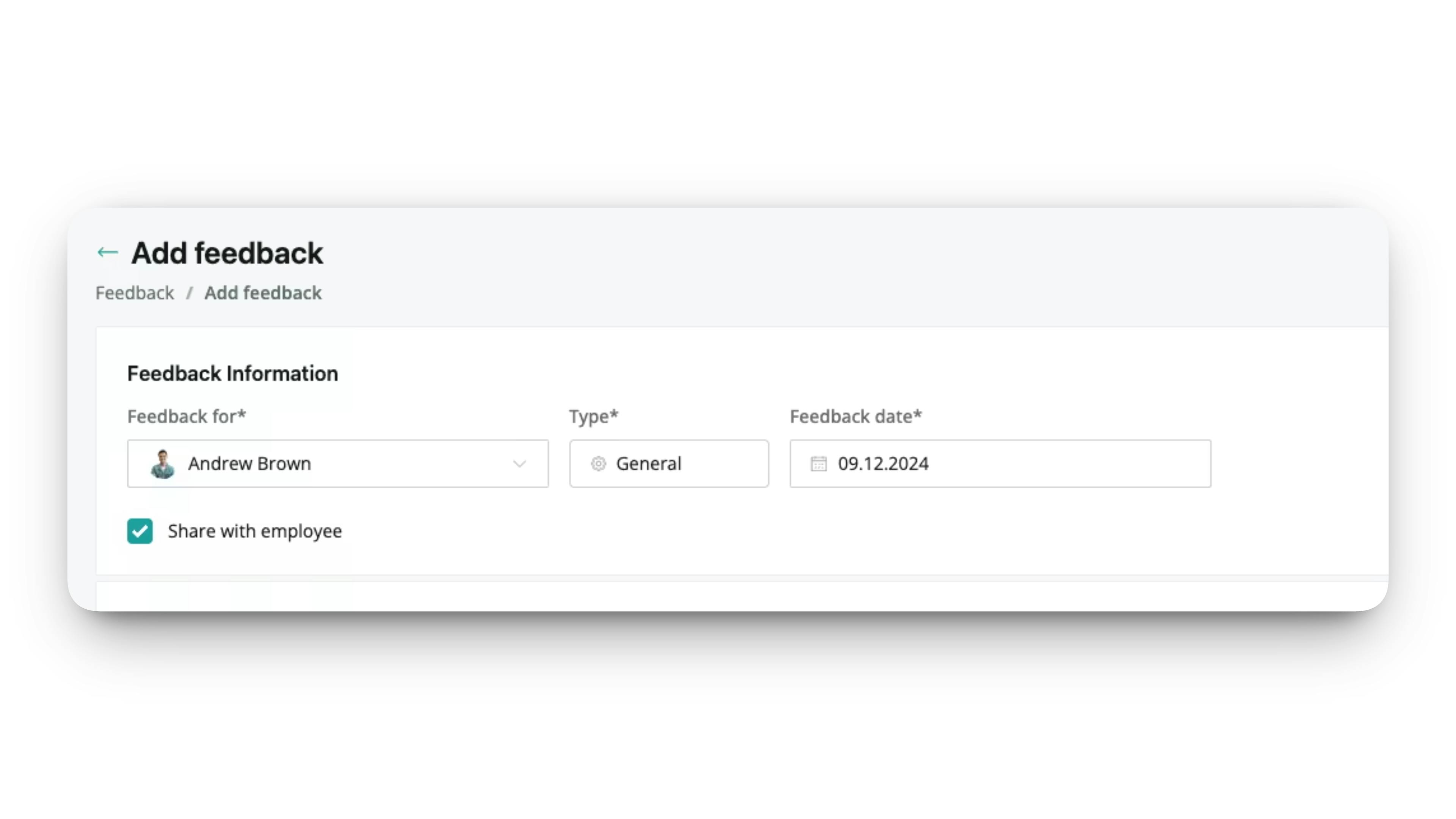The image size is (1456, 819).
Task: Click Andrew Brown's avatar picture
Action: (162, 463)
